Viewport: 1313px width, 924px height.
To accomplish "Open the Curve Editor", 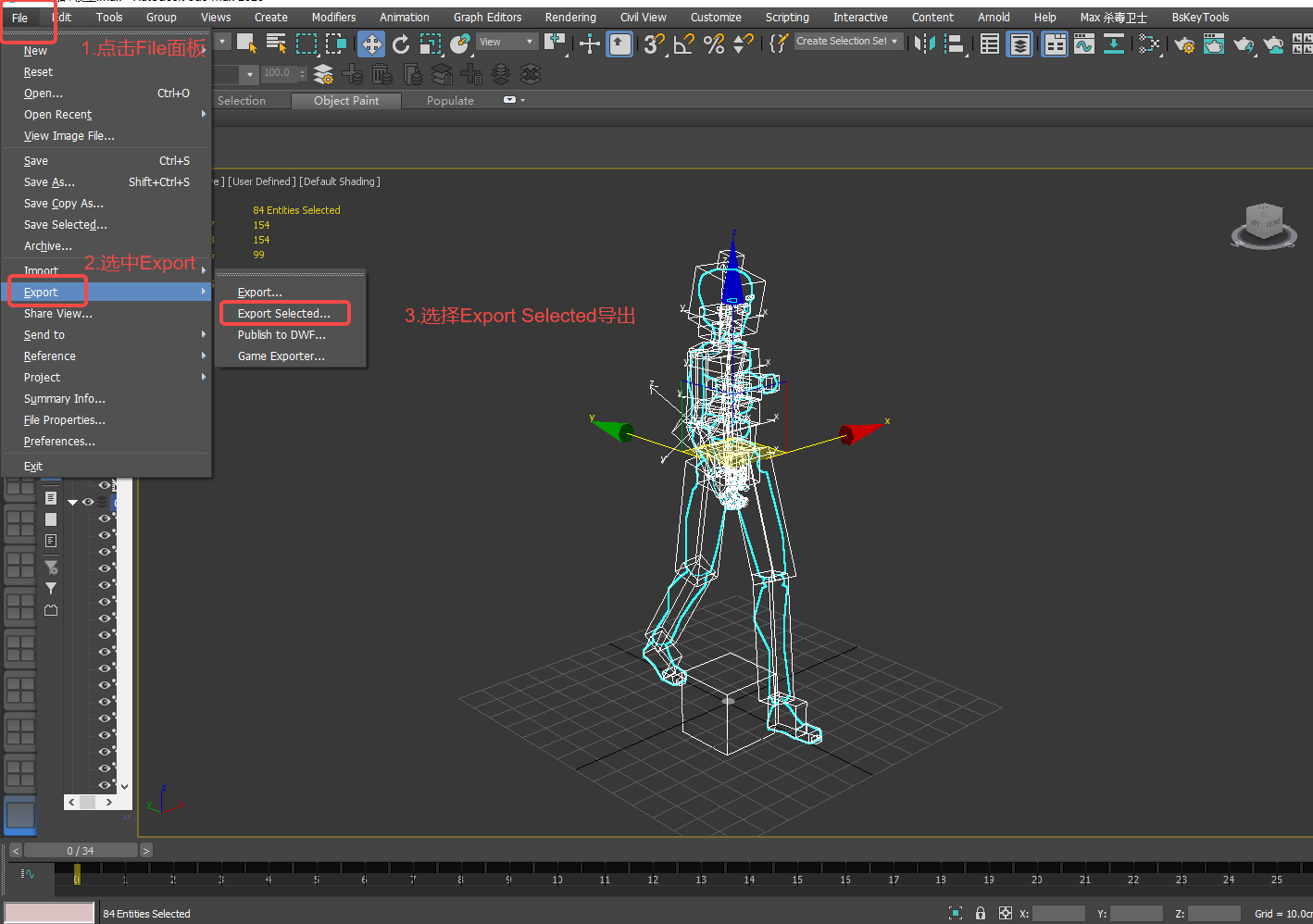I will click(1084, 44).
